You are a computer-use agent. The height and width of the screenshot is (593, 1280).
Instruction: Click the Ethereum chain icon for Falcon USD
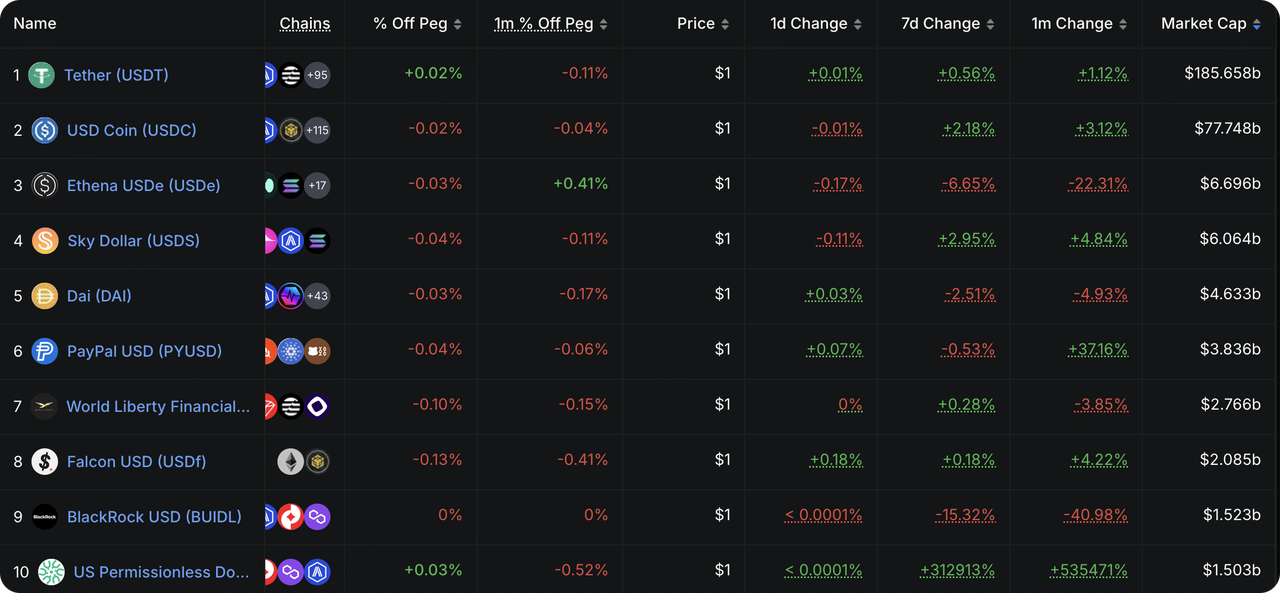point(290,461)
